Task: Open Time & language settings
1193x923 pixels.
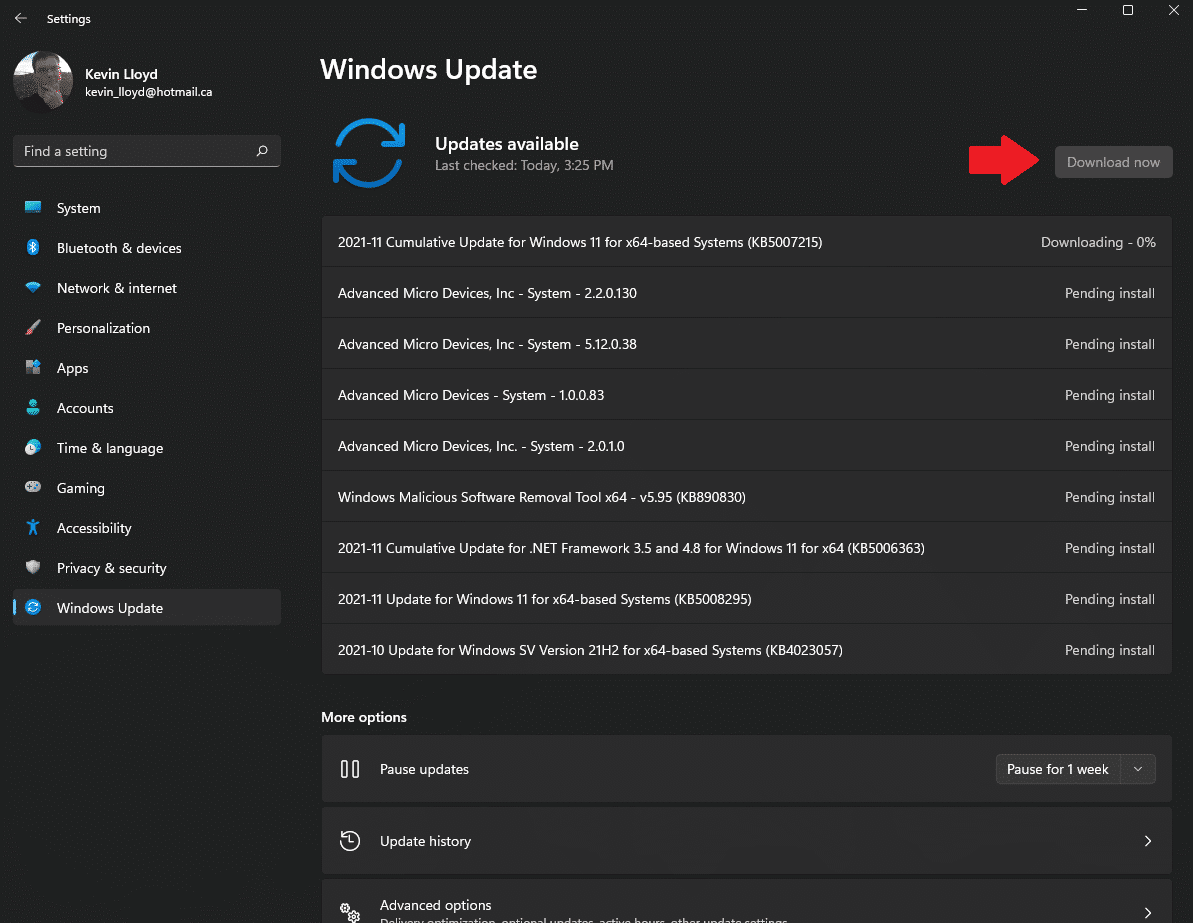Action: (x=147, y=448)
